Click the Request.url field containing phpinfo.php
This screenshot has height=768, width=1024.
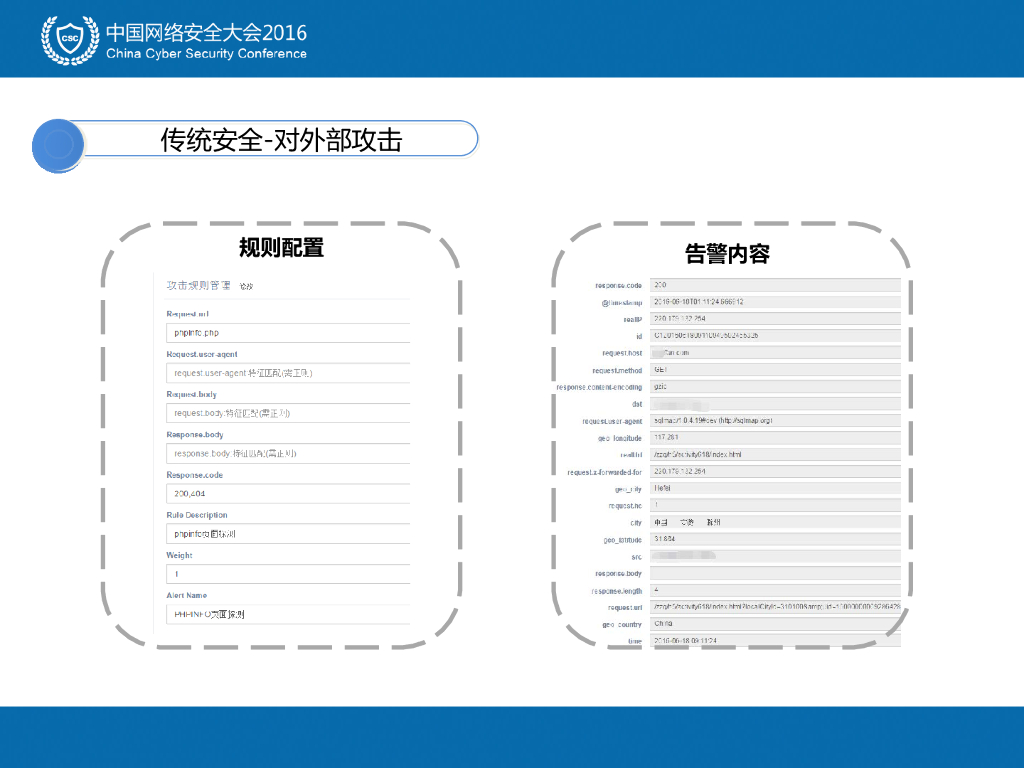coord(288,332)
